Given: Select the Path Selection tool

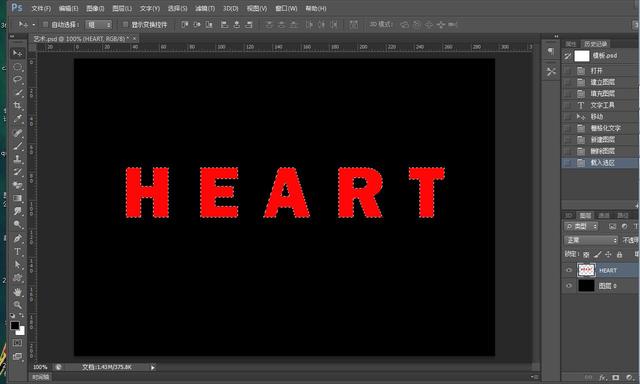Looking at the screenshot, I should coord(17,265).
